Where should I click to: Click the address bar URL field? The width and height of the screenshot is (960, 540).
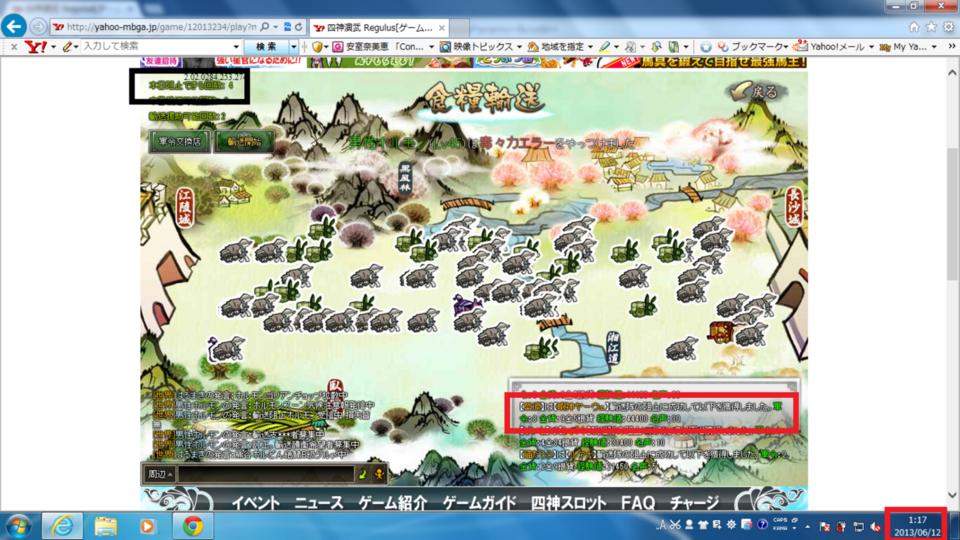[162, 27]
